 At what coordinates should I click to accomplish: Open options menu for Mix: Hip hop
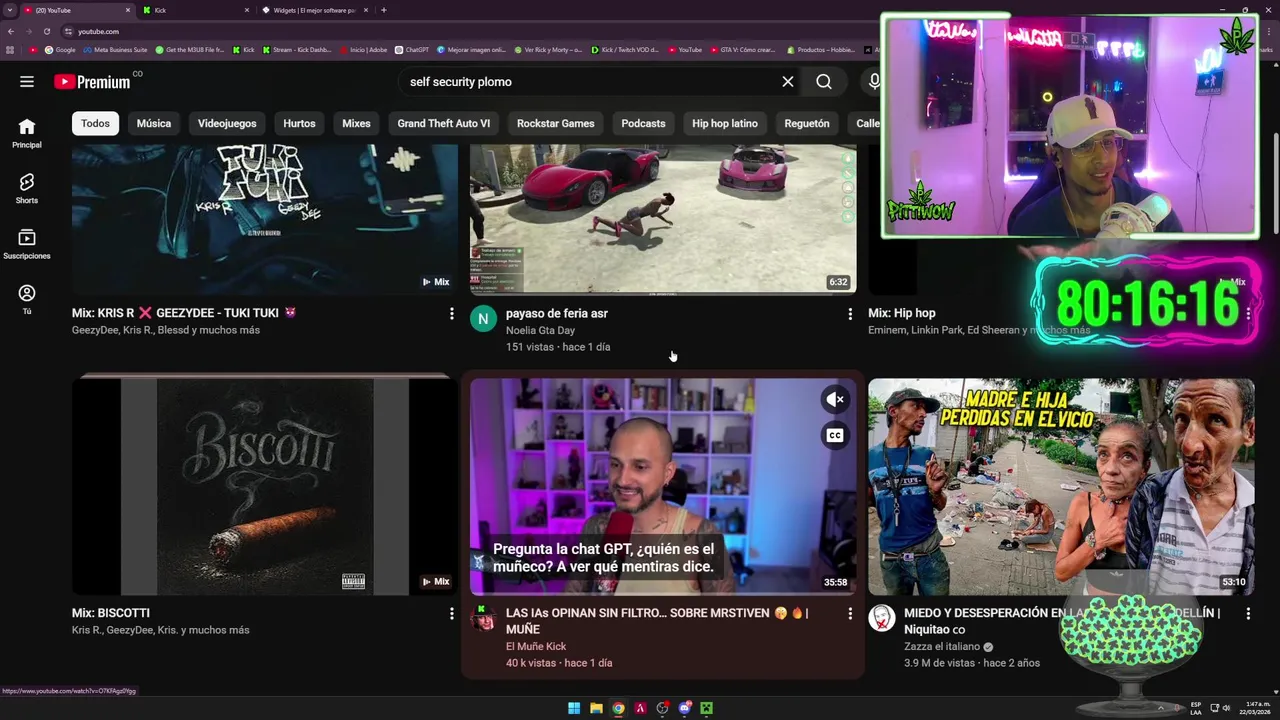[x=1248, y=314]
